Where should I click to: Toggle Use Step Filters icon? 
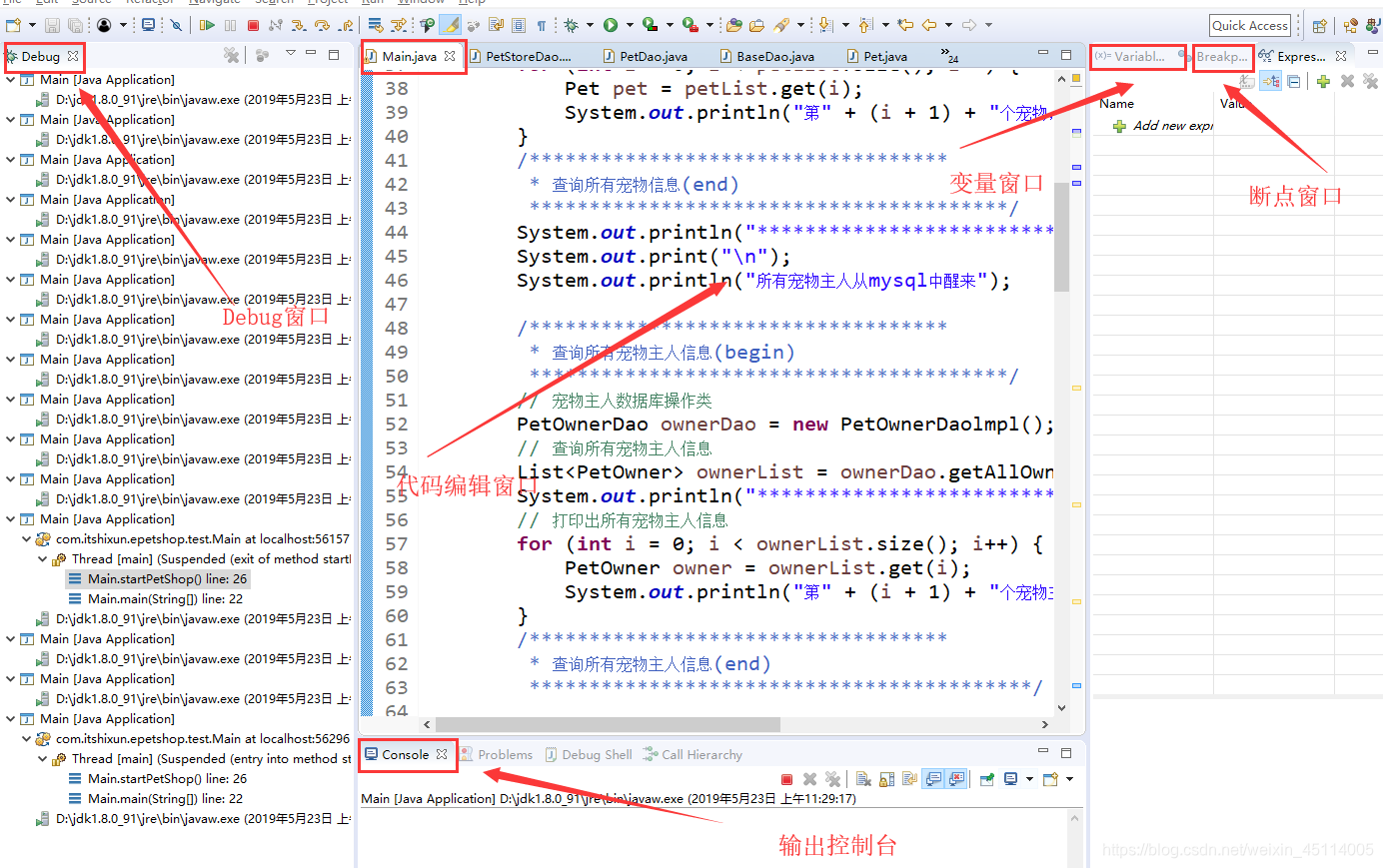click(399, 25)
